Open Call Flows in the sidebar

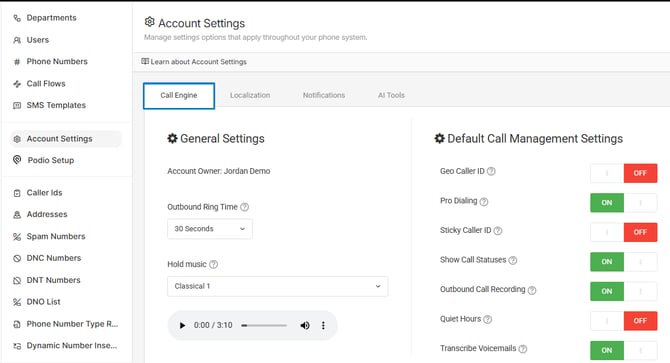46,84
